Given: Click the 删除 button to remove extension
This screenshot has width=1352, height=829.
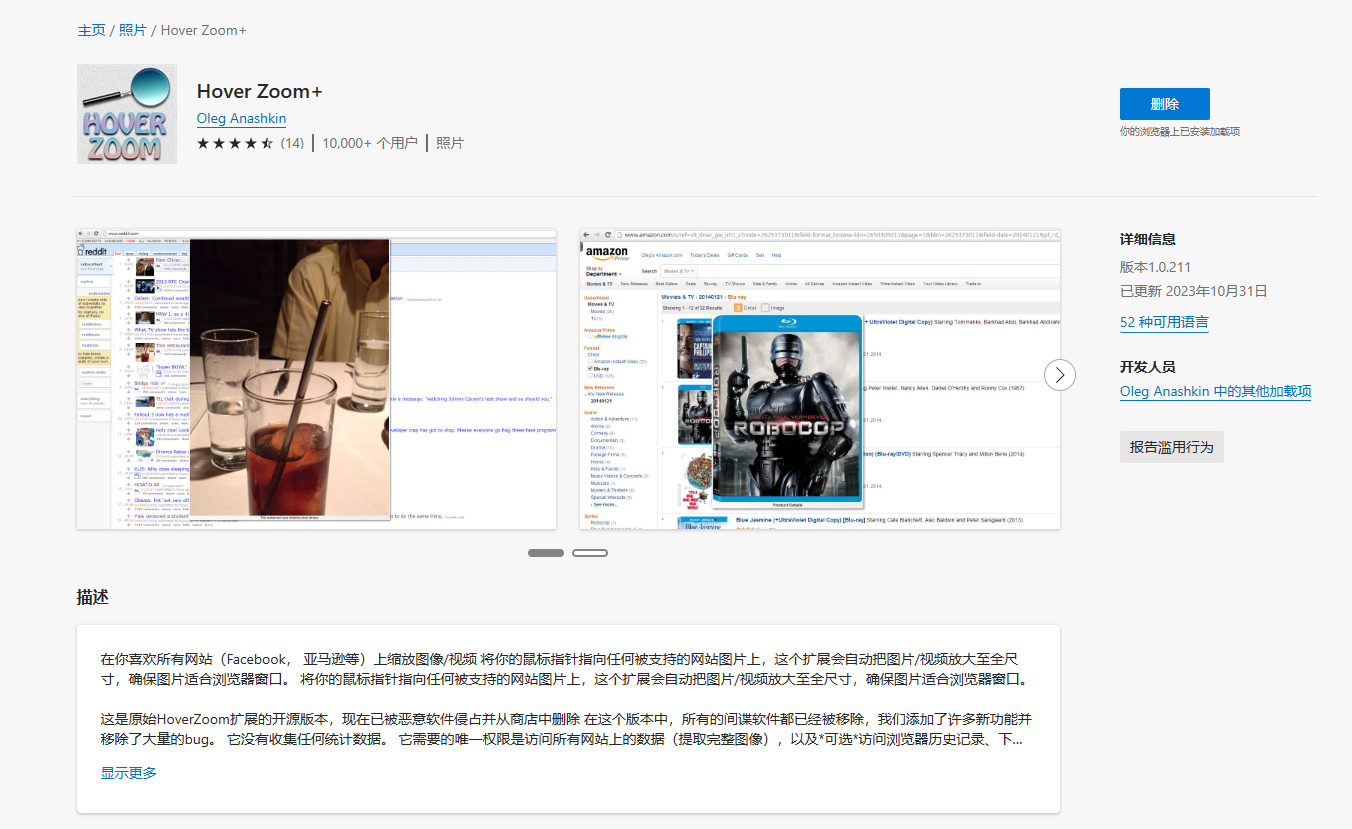Looking at the screenshot, I should (x=1165, y=104).
